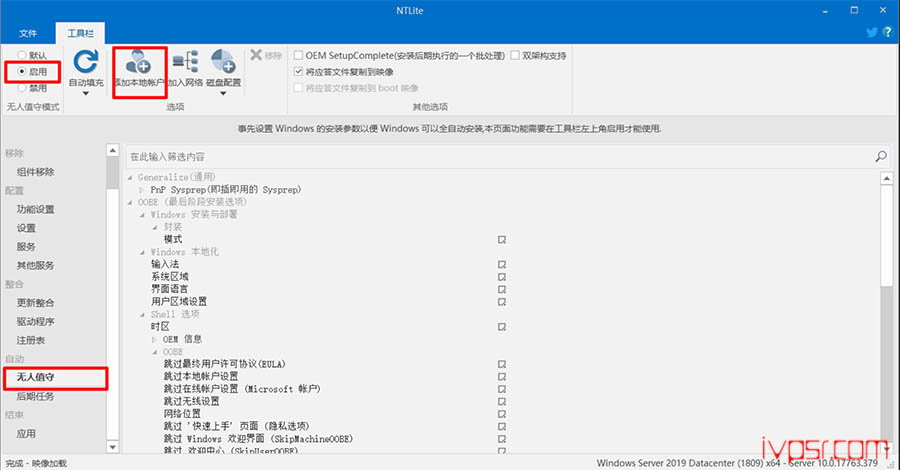Click the edit icon for 网络位置 row

coord(502,414)
